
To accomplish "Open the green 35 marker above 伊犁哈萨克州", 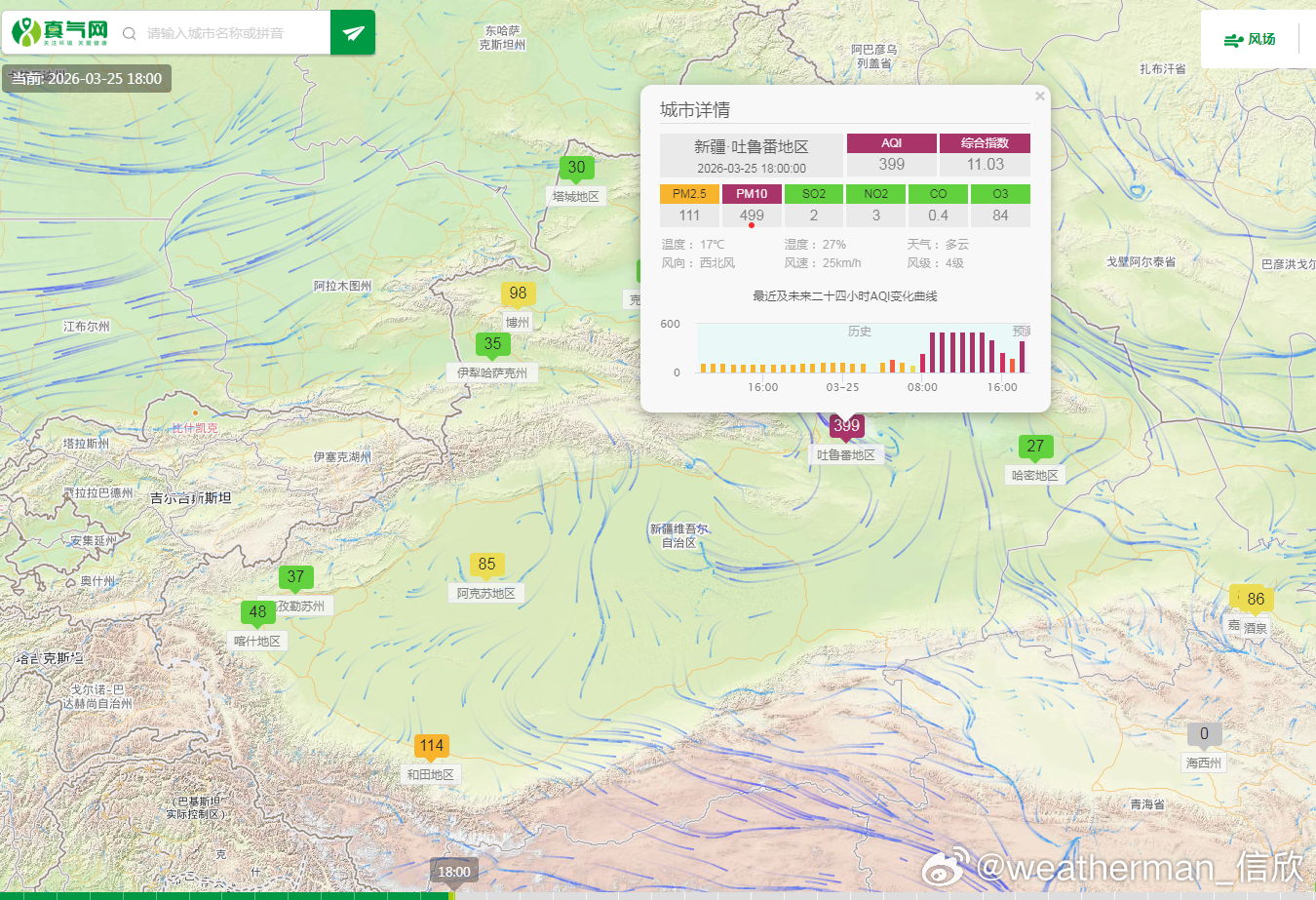I will click(x=492, y=345).
